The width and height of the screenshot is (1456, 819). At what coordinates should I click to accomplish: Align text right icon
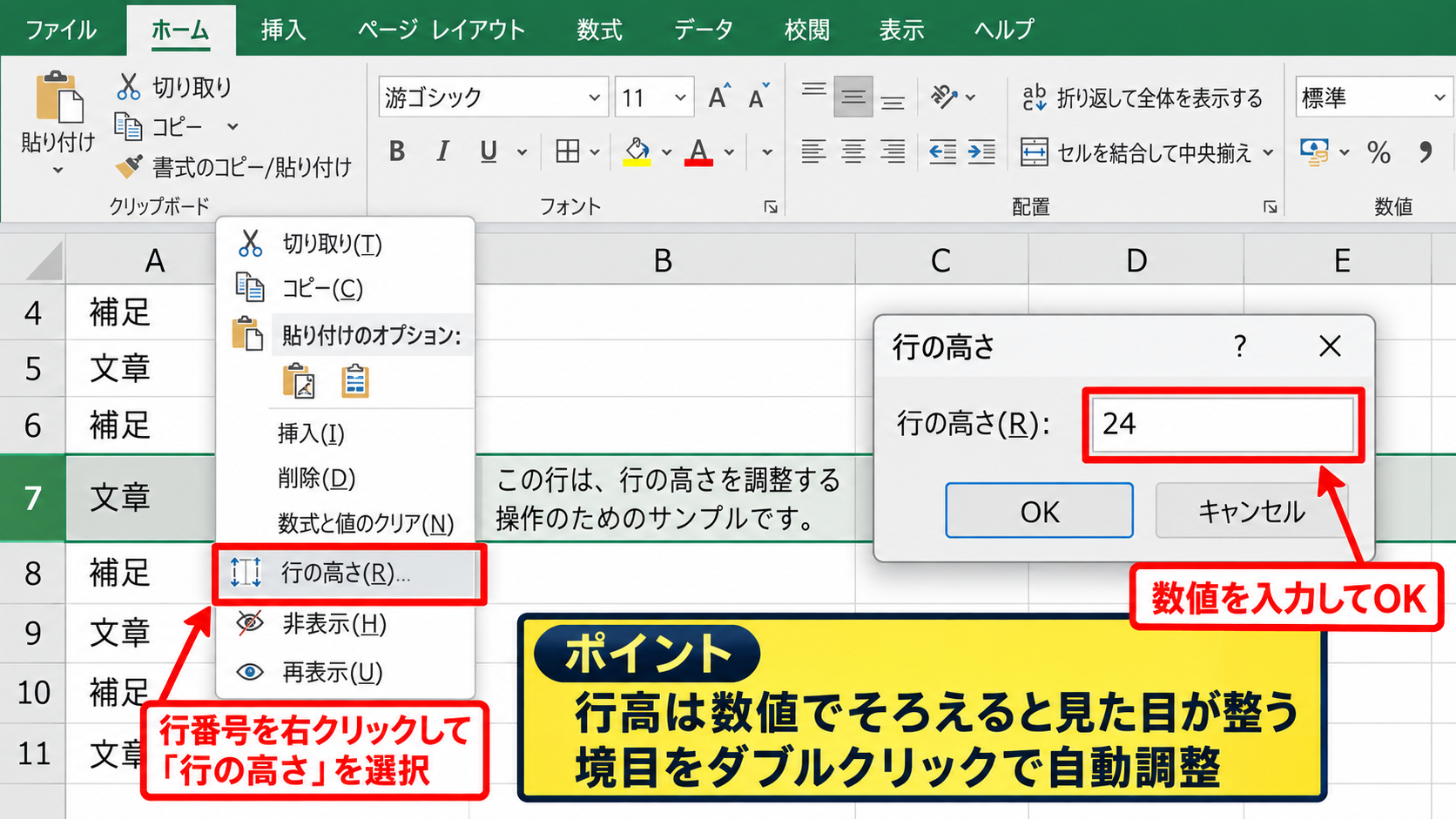(893, 152)
